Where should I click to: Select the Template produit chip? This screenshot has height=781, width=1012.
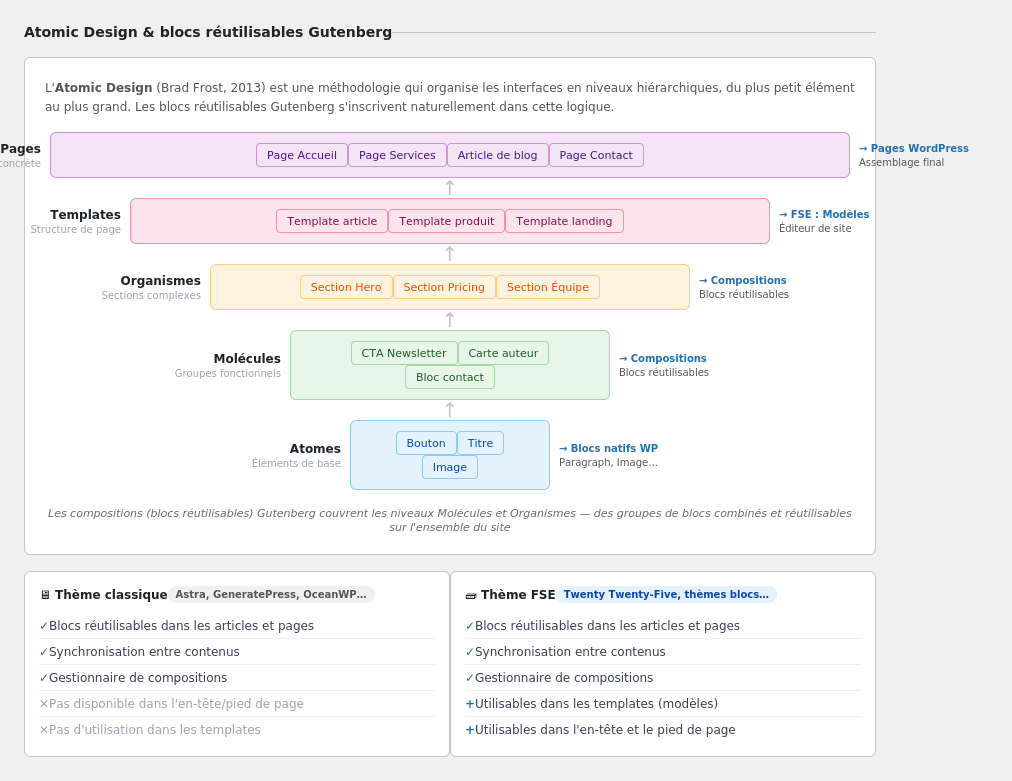(447, 221)
